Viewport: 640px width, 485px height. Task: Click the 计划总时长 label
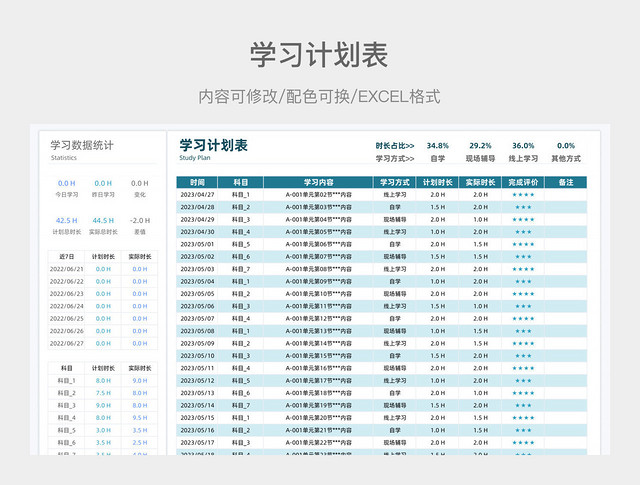coord(67,232)
